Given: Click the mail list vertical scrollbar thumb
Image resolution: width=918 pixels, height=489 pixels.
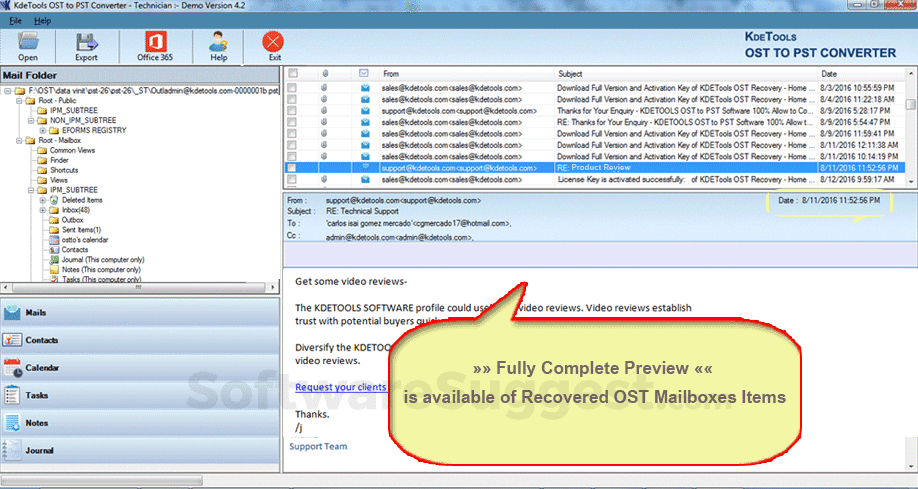Looking at the screenshot, I should pos(910,104).
